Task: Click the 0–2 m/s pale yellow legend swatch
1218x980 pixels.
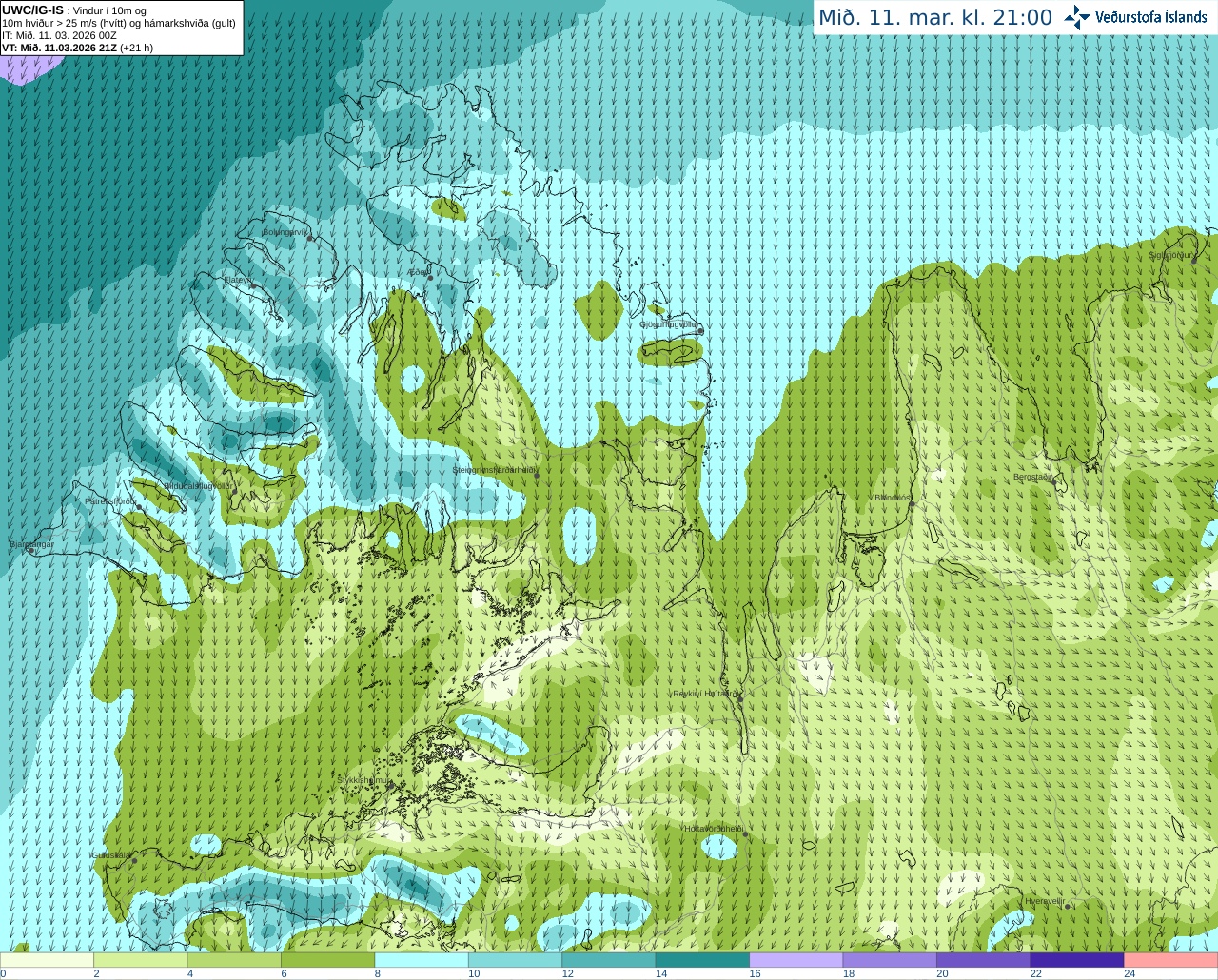Action: point(48,960)
